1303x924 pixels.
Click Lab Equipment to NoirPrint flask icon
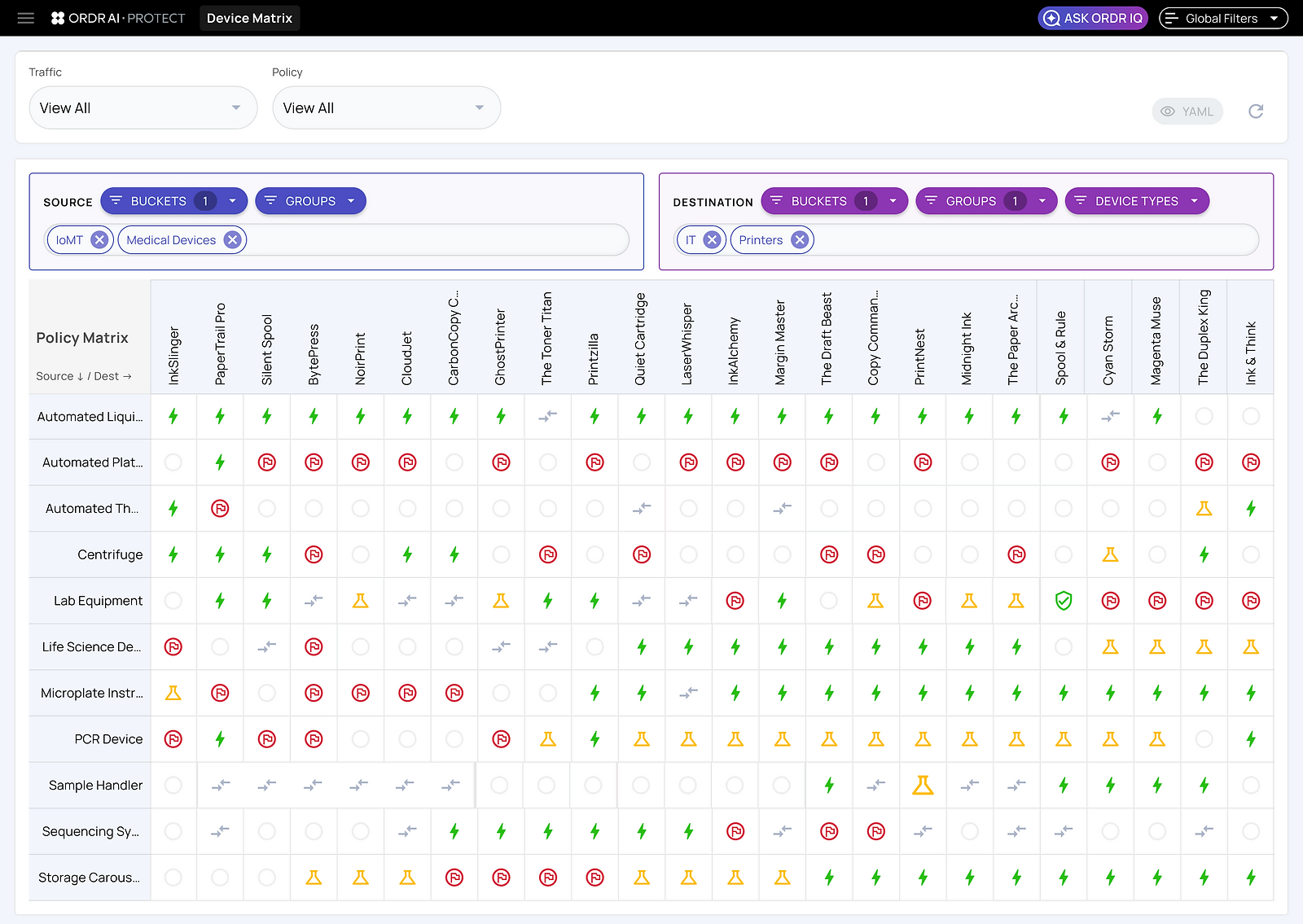(x=360, y=601)
